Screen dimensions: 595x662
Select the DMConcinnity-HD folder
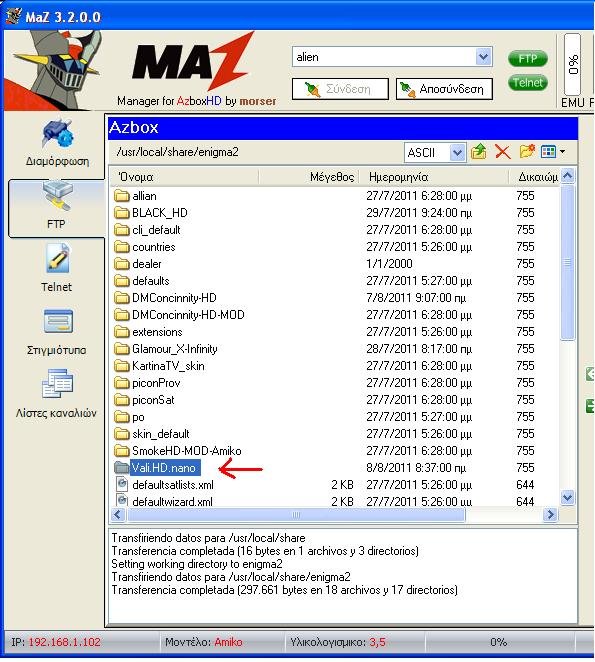pyautogui.click(x=166, y=298)
